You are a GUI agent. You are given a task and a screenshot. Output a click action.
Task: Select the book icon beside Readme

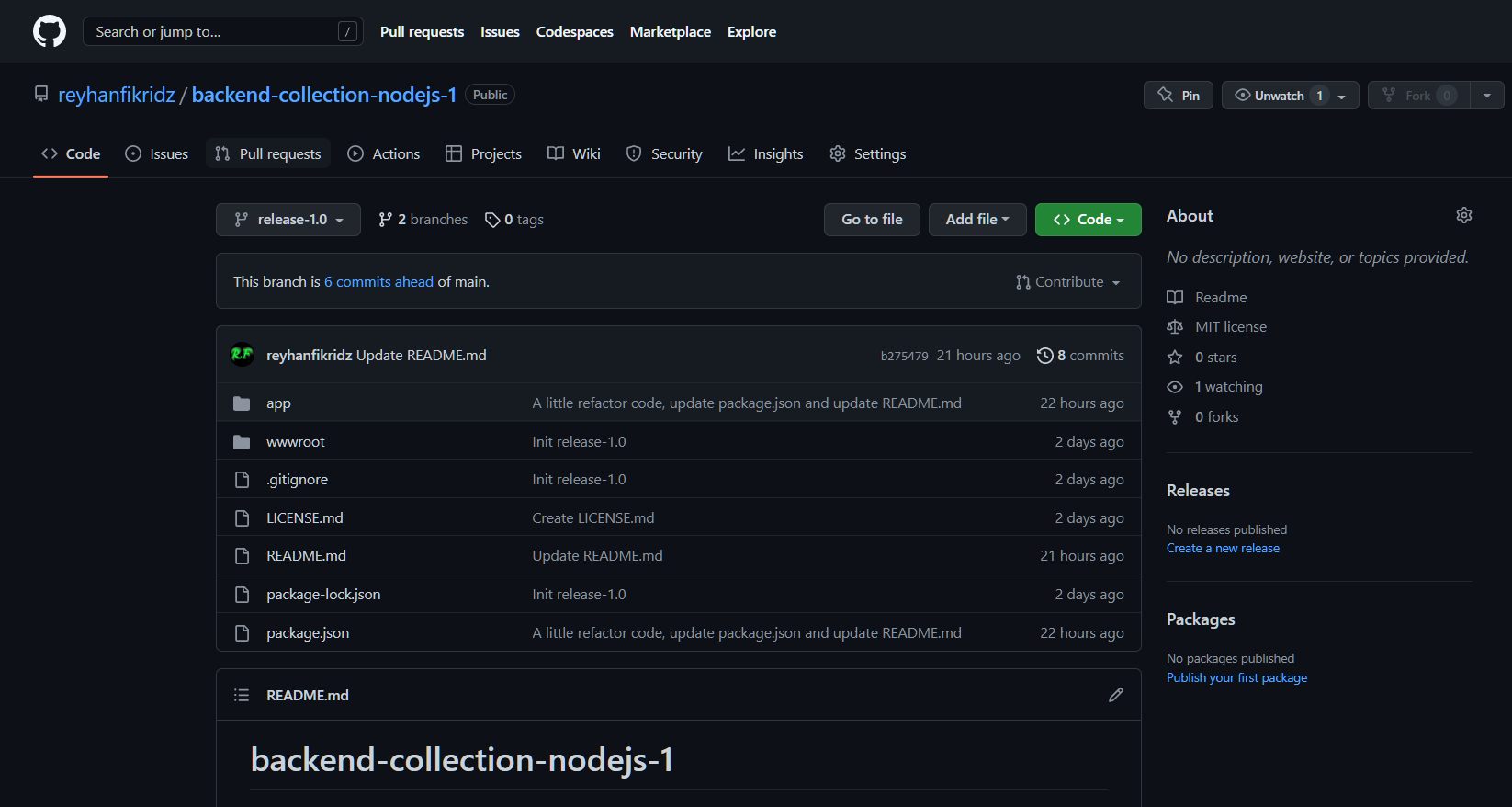pyautogui.click(x=1175, y=298)
